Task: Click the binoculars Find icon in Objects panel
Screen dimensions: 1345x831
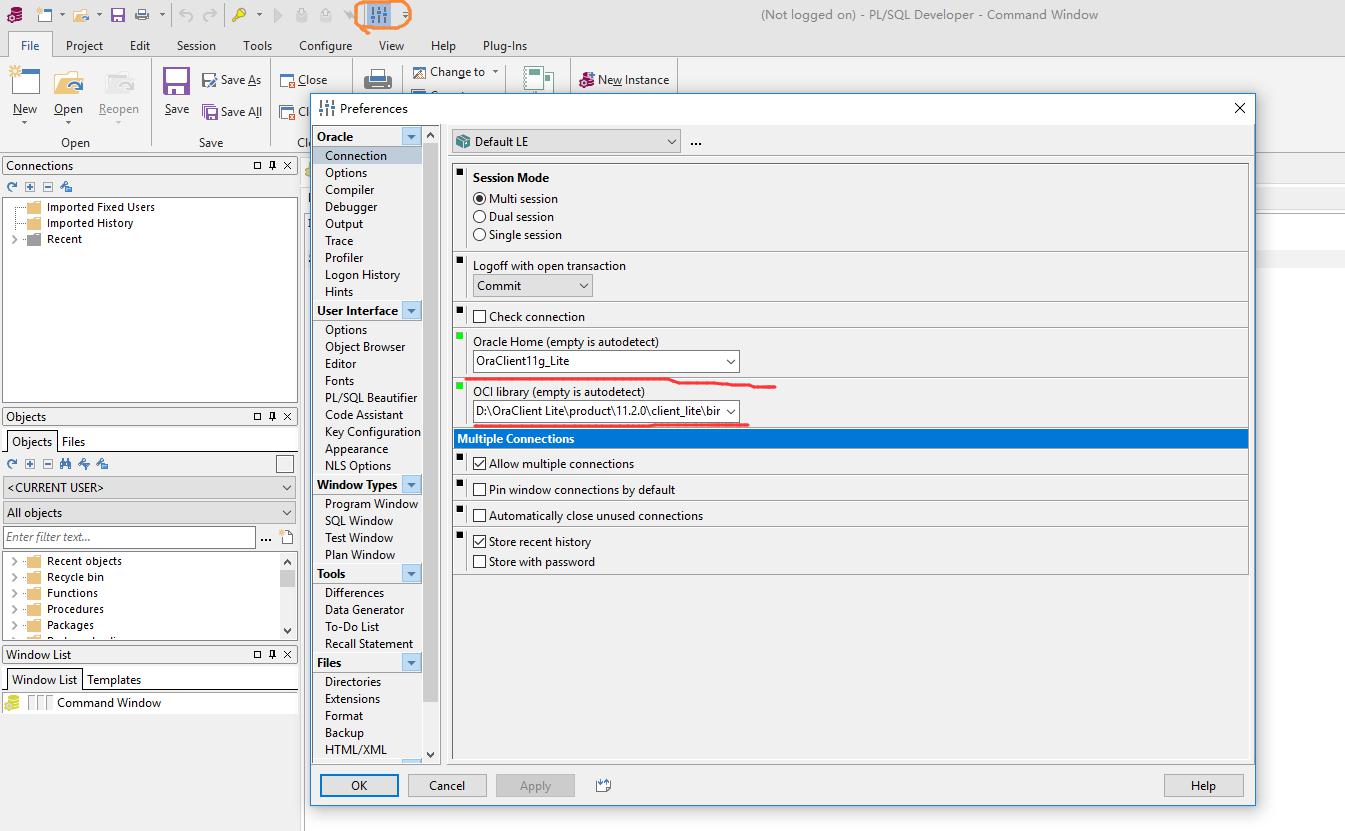Action: [x=65, y=464]
